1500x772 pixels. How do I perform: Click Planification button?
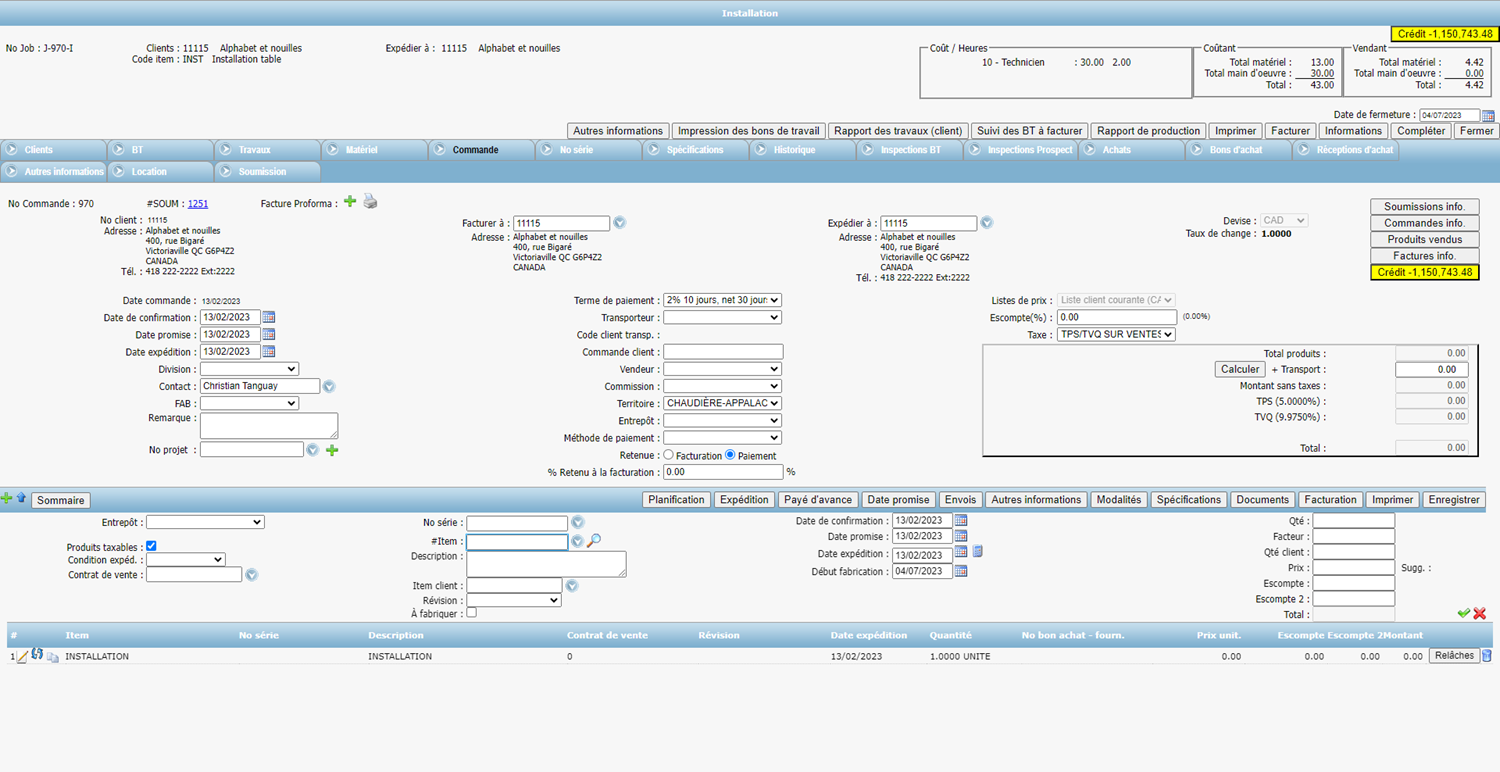click(676, 500)
